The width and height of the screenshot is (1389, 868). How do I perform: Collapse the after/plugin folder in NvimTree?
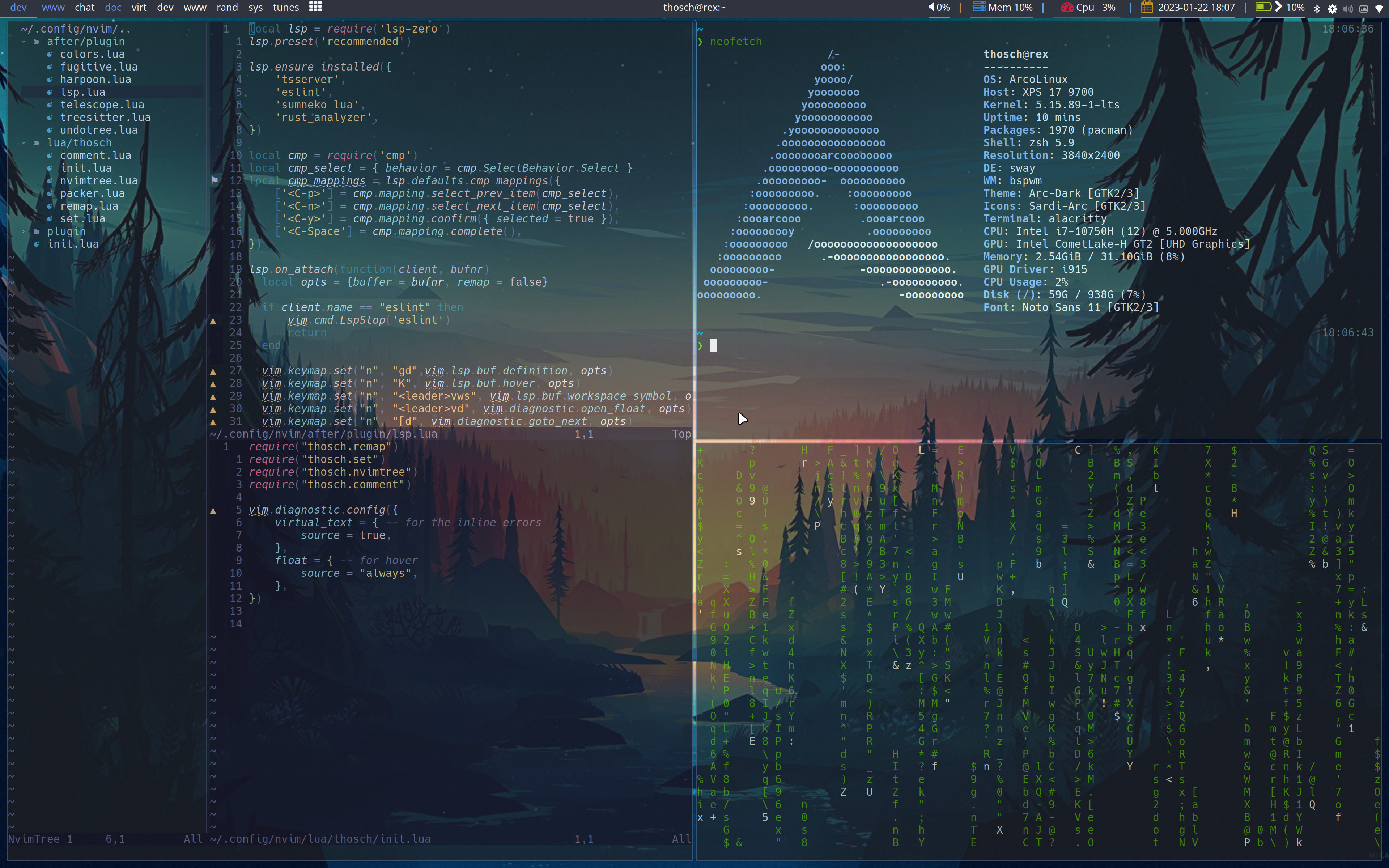(85, 41)
